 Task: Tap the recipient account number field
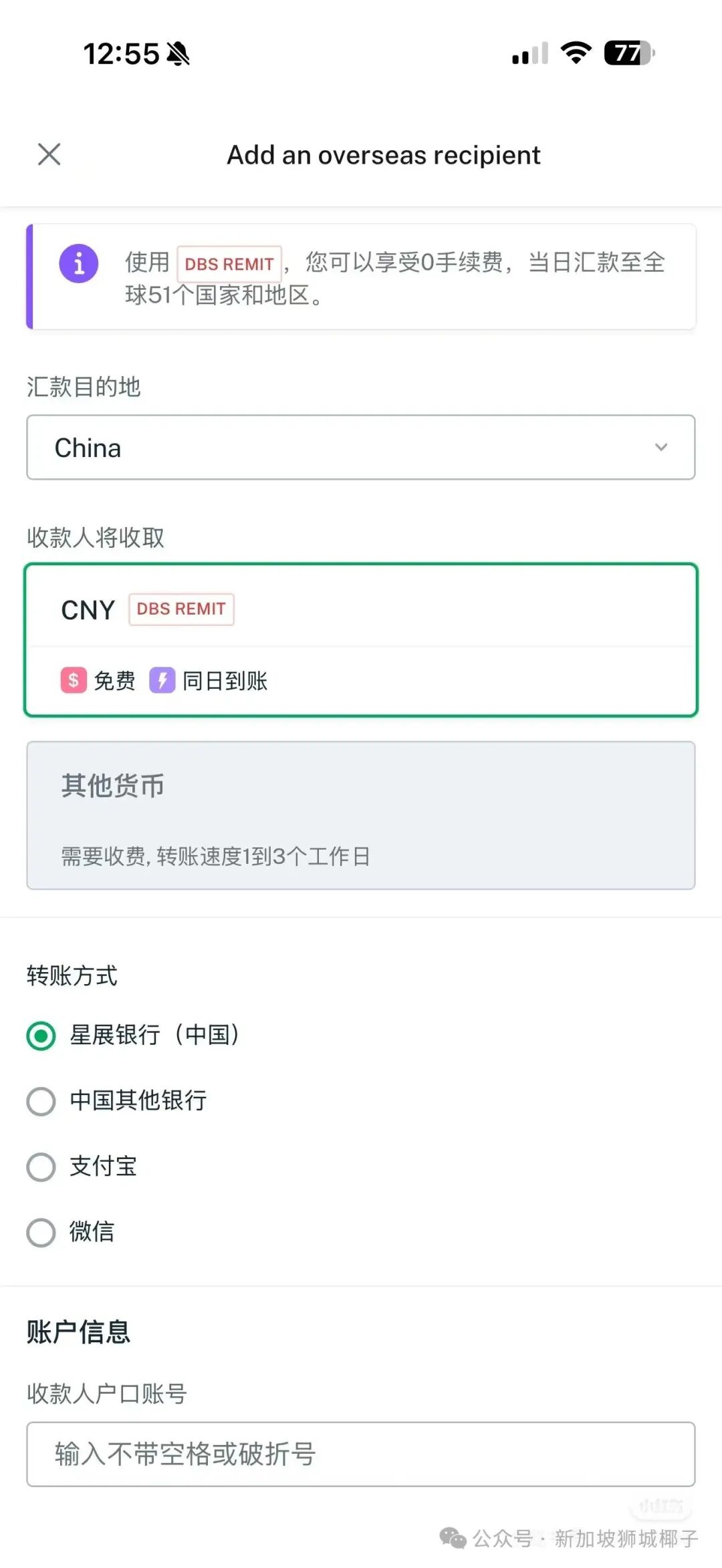[x=361, y=1454]
